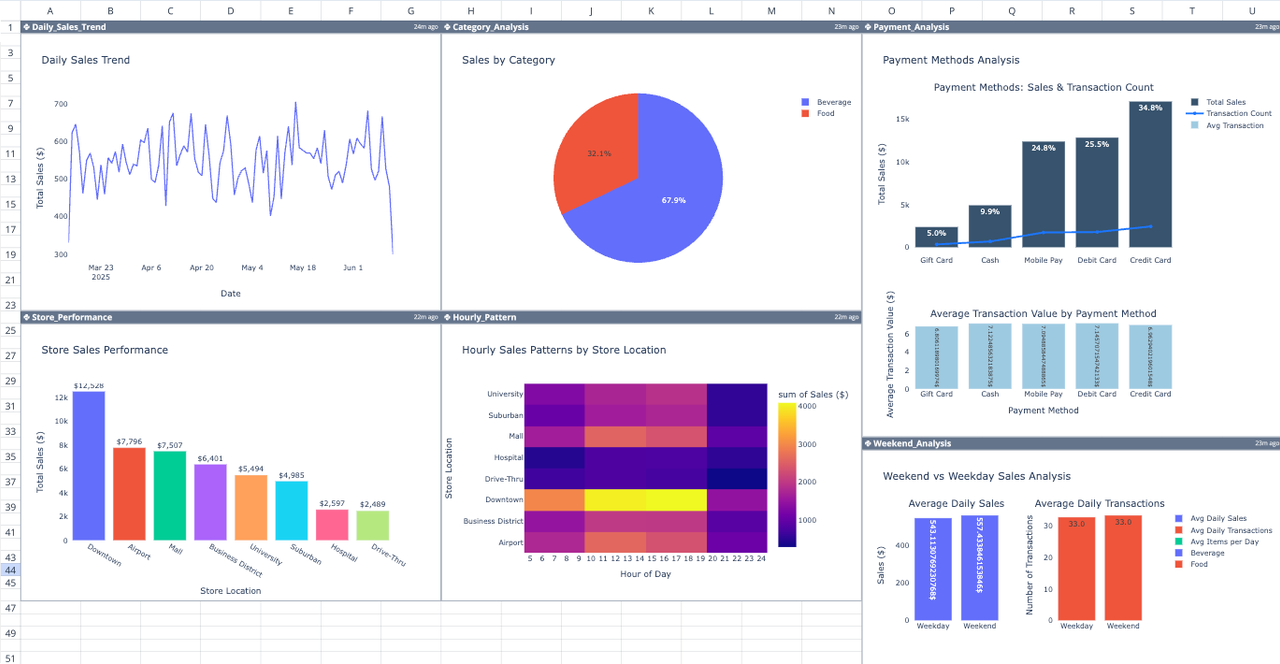Click the code icon in Hourly_Pattern header
The height and width of the screenshot is (664, 1280).
coord(449,317)
